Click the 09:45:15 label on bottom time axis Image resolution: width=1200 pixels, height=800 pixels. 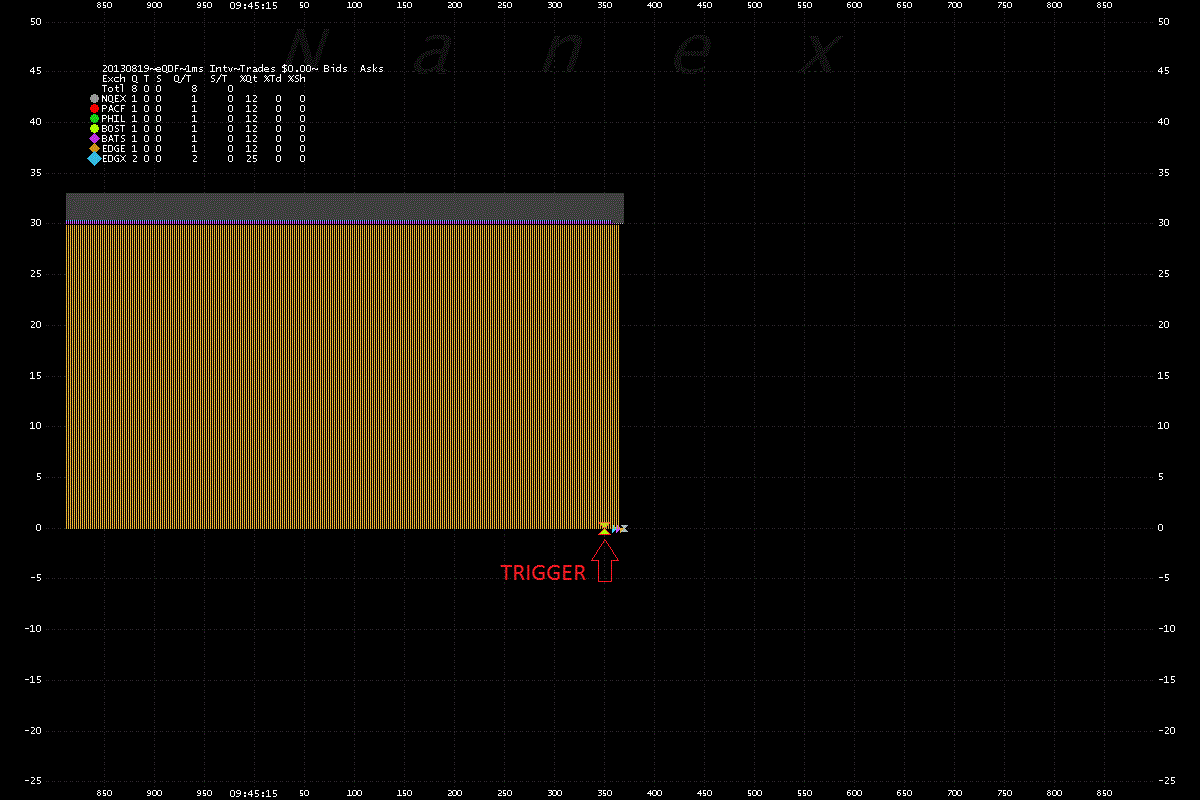tap(253, 793)
